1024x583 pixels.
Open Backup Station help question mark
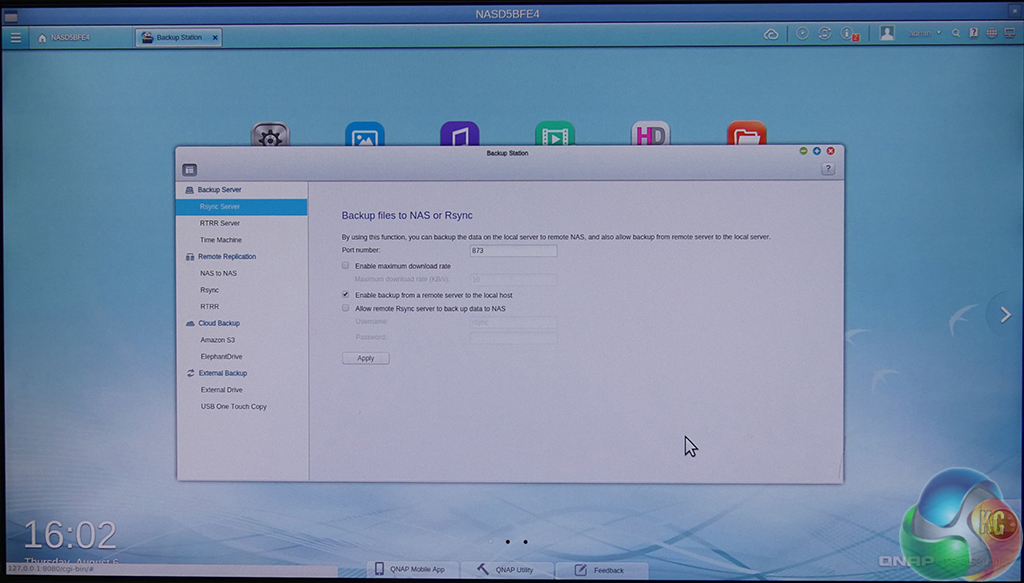tap(827, 169)
